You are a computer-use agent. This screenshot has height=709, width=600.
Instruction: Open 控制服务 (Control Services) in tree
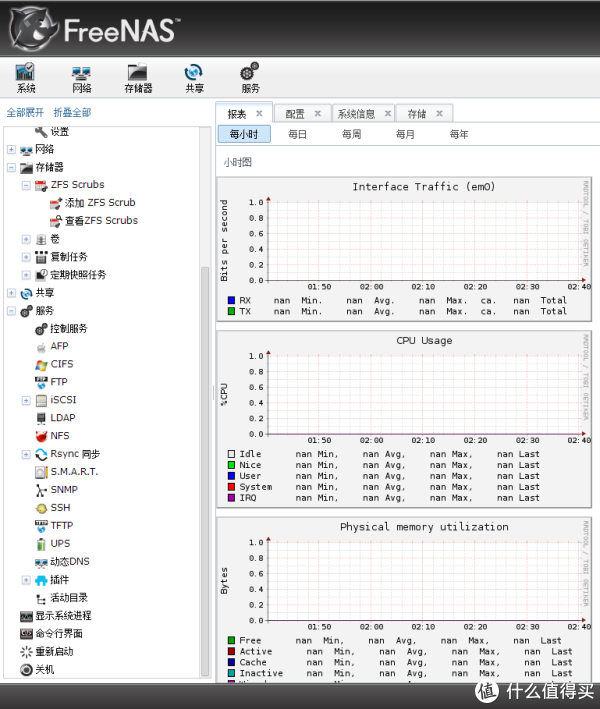[68, 328]
